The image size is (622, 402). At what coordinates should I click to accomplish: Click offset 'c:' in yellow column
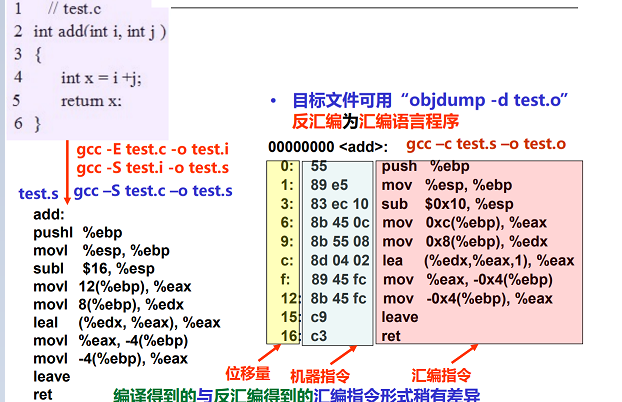point(287,261)
